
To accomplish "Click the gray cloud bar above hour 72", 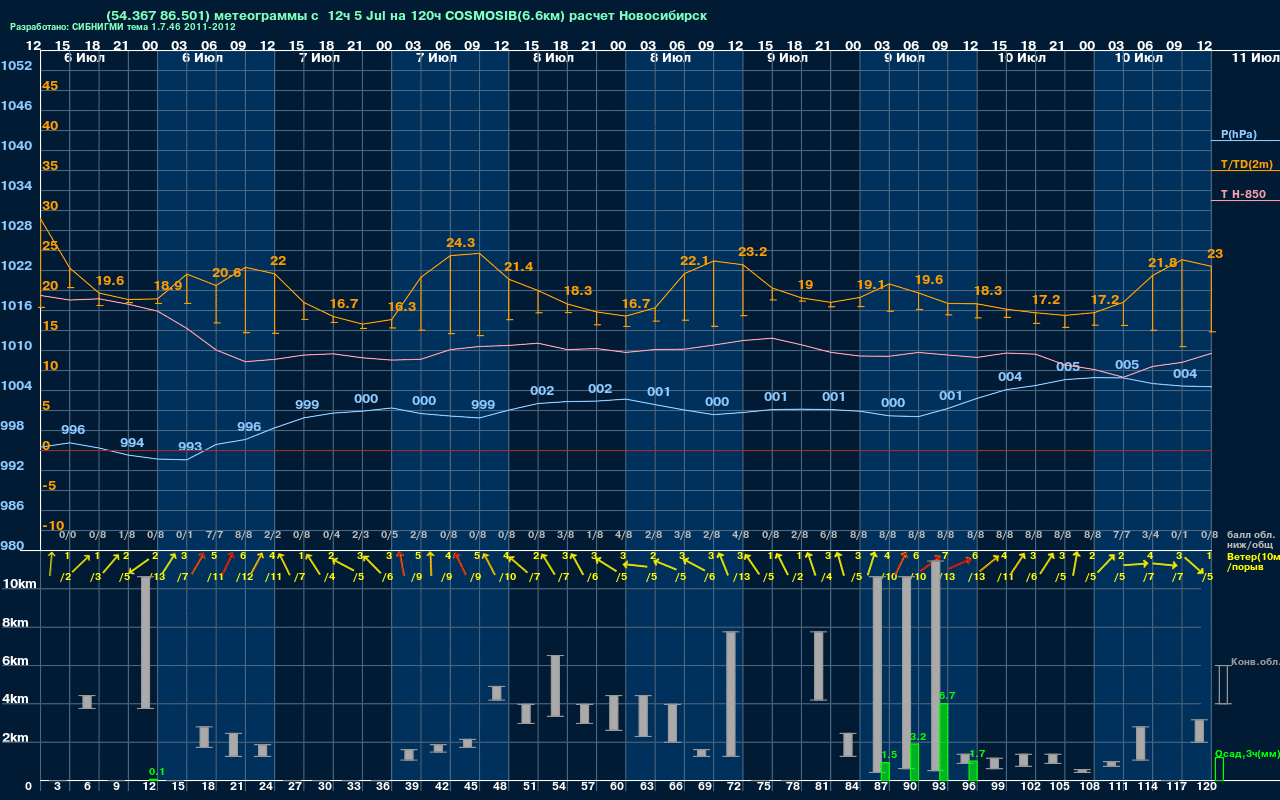I will [x=731, y=694].
